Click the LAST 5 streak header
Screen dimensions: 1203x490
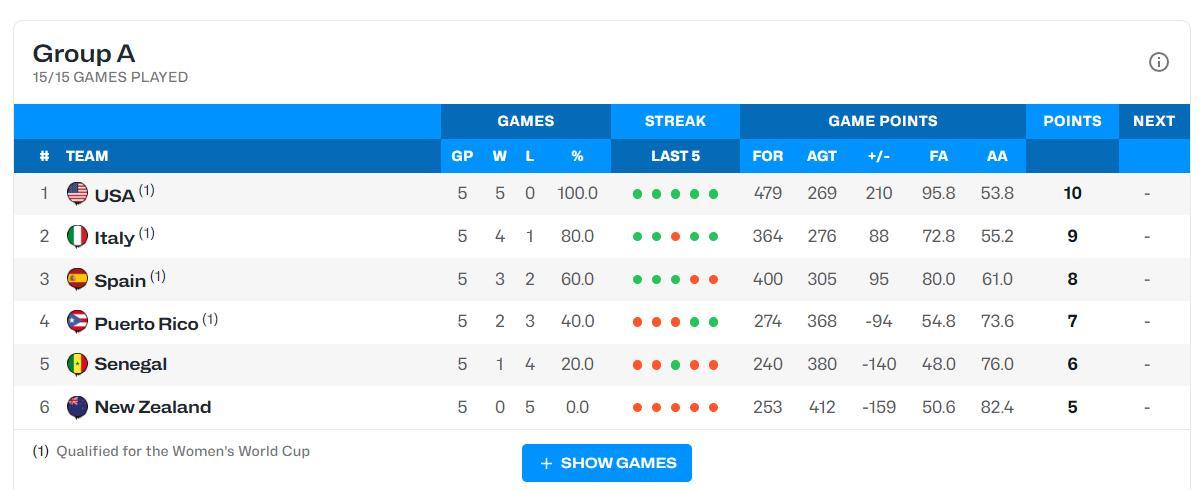[x=675, y=156]
